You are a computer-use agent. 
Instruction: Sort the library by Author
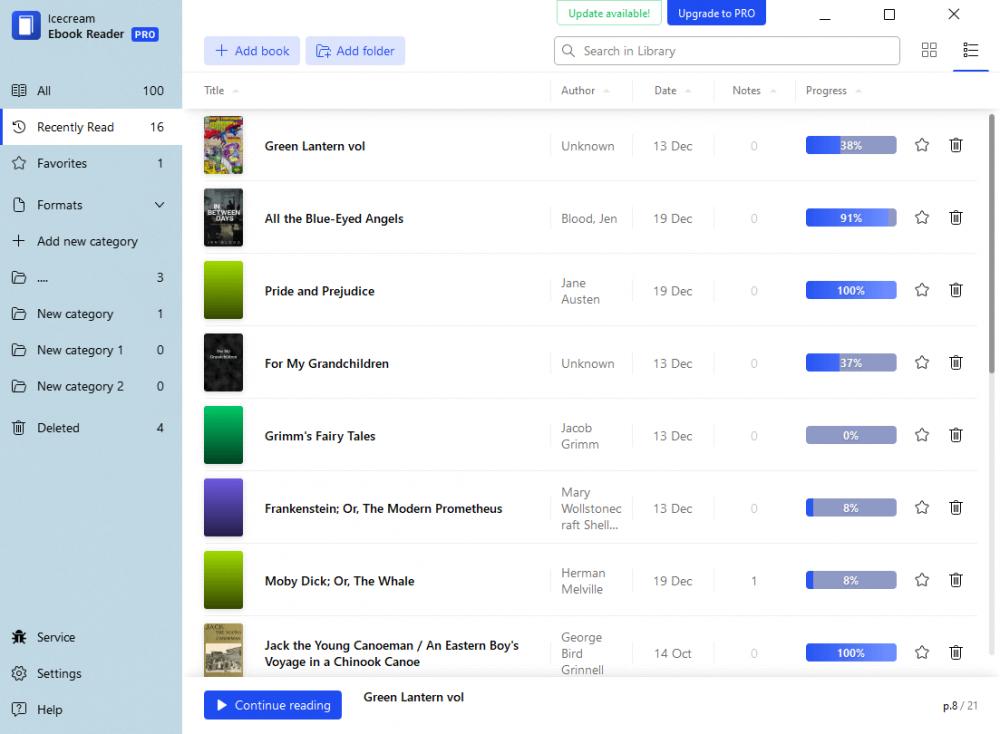pos(580,90)
